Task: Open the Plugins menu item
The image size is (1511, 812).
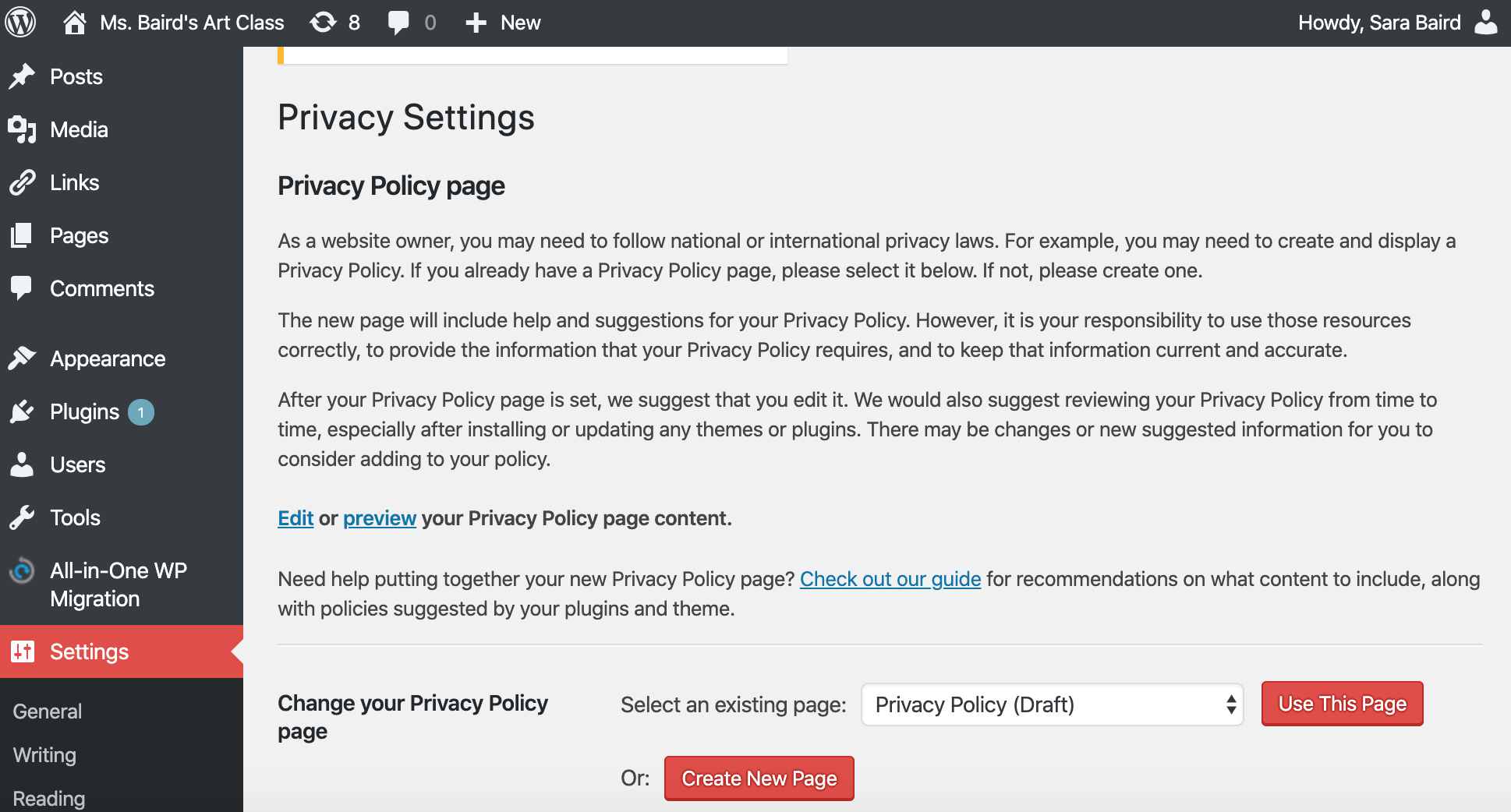Action: [x=84, y=411]
